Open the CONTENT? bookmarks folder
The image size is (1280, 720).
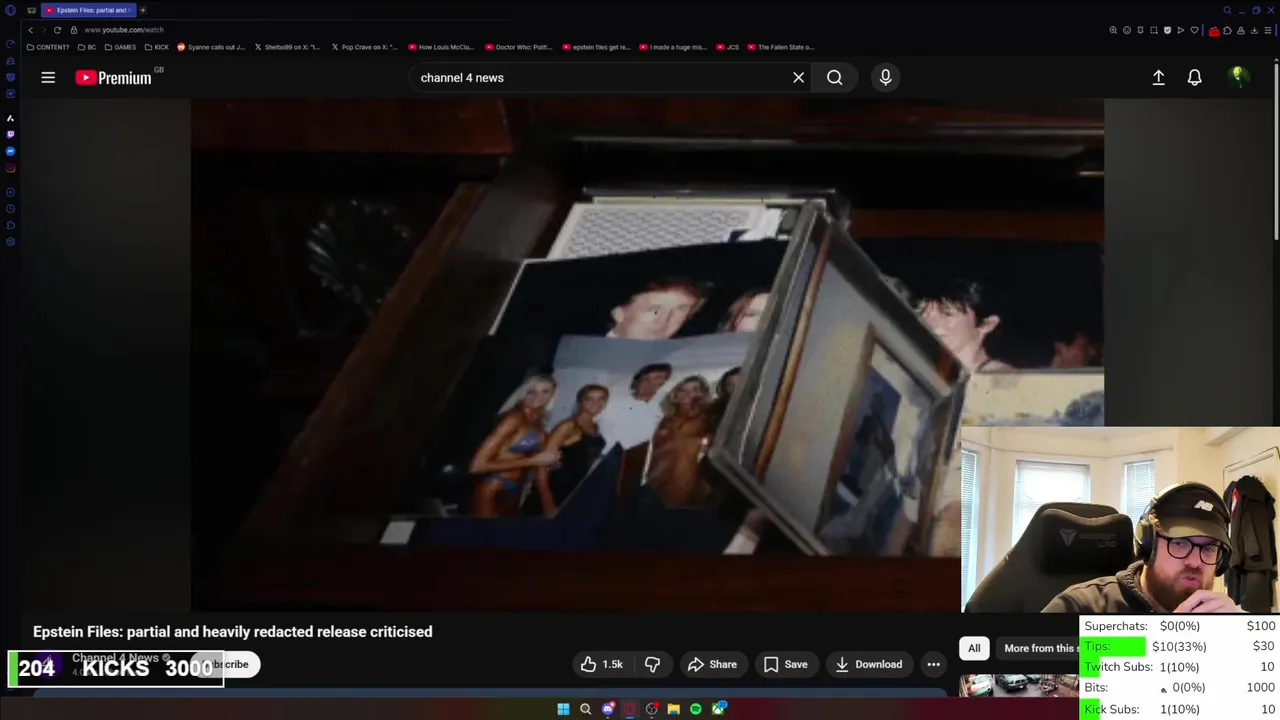point(48,47)
